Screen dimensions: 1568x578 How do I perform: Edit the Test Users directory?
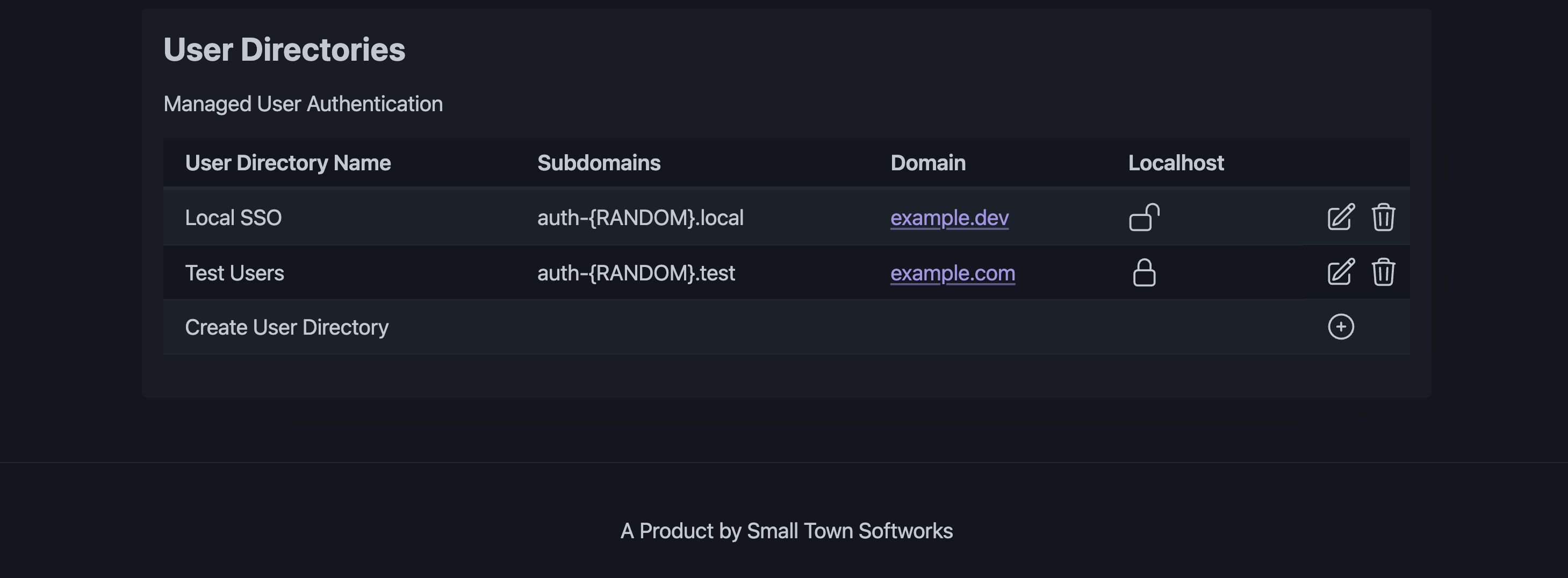point(1340,272)
